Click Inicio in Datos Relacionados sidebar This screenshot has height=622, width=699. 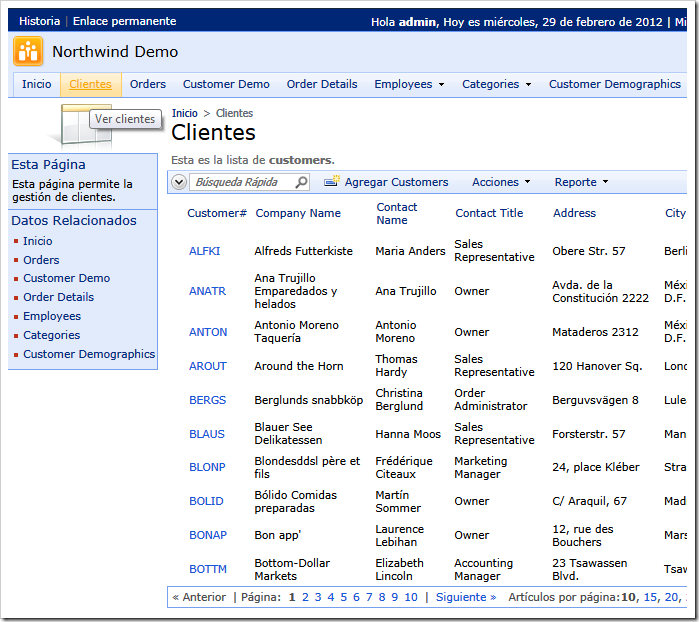click(x=37, y=241)
